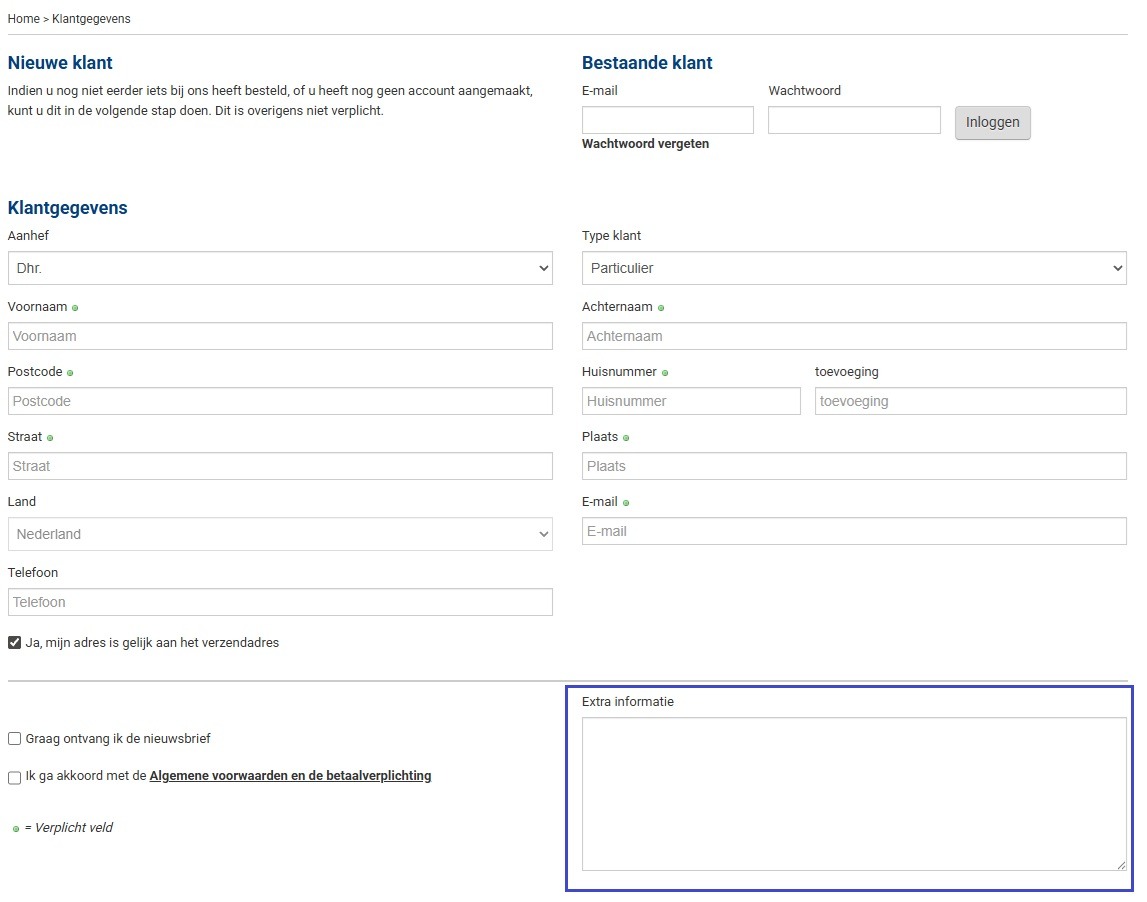The image size is (1147, 902).
Task: Grab the Extra informatie resize handle
Action: pos(1121,865)
